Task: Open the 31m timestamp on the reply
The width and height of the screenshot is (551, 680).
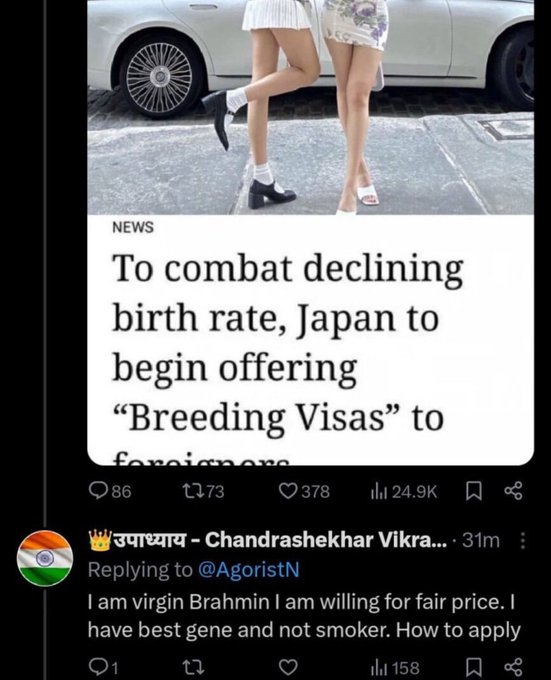Action: (x=481, y=540)
